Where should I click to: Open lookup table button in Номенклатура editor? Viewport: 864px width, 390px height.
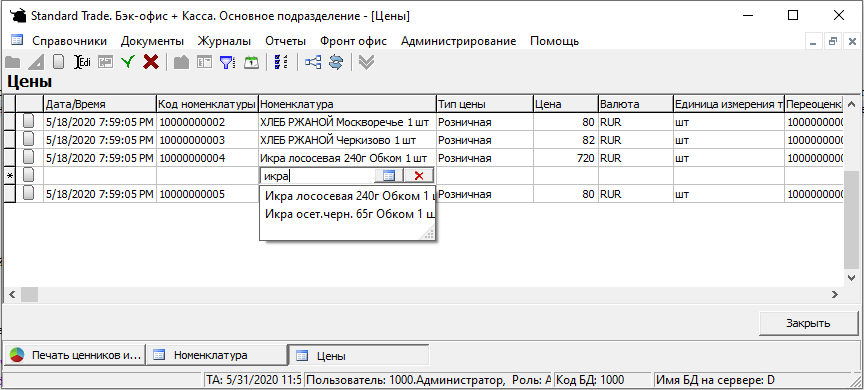(x=389, y=176)
